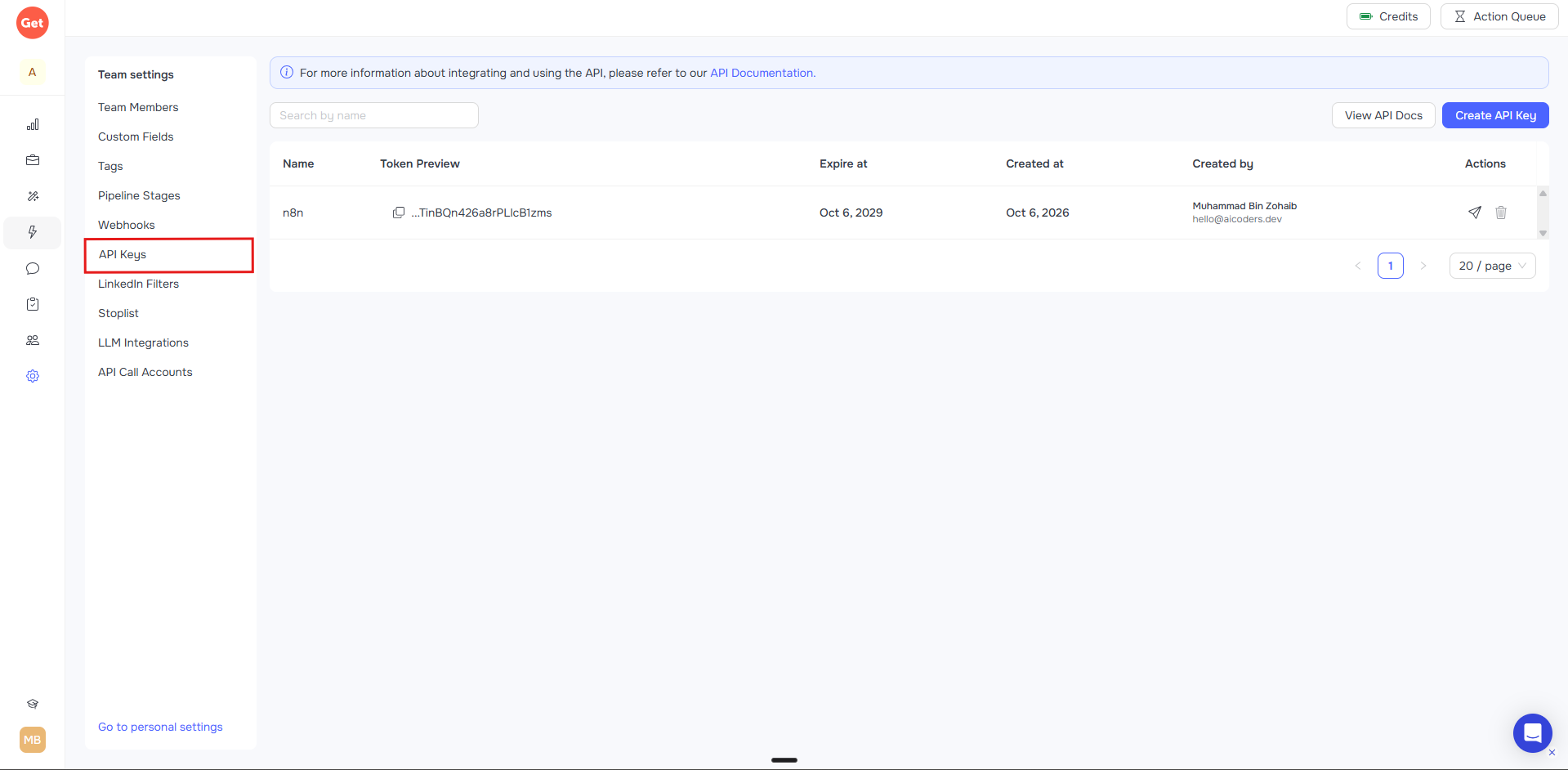Go to personal settings link
The width and height of the screenshot is (1568, 770).
click(x=160, y=727)
